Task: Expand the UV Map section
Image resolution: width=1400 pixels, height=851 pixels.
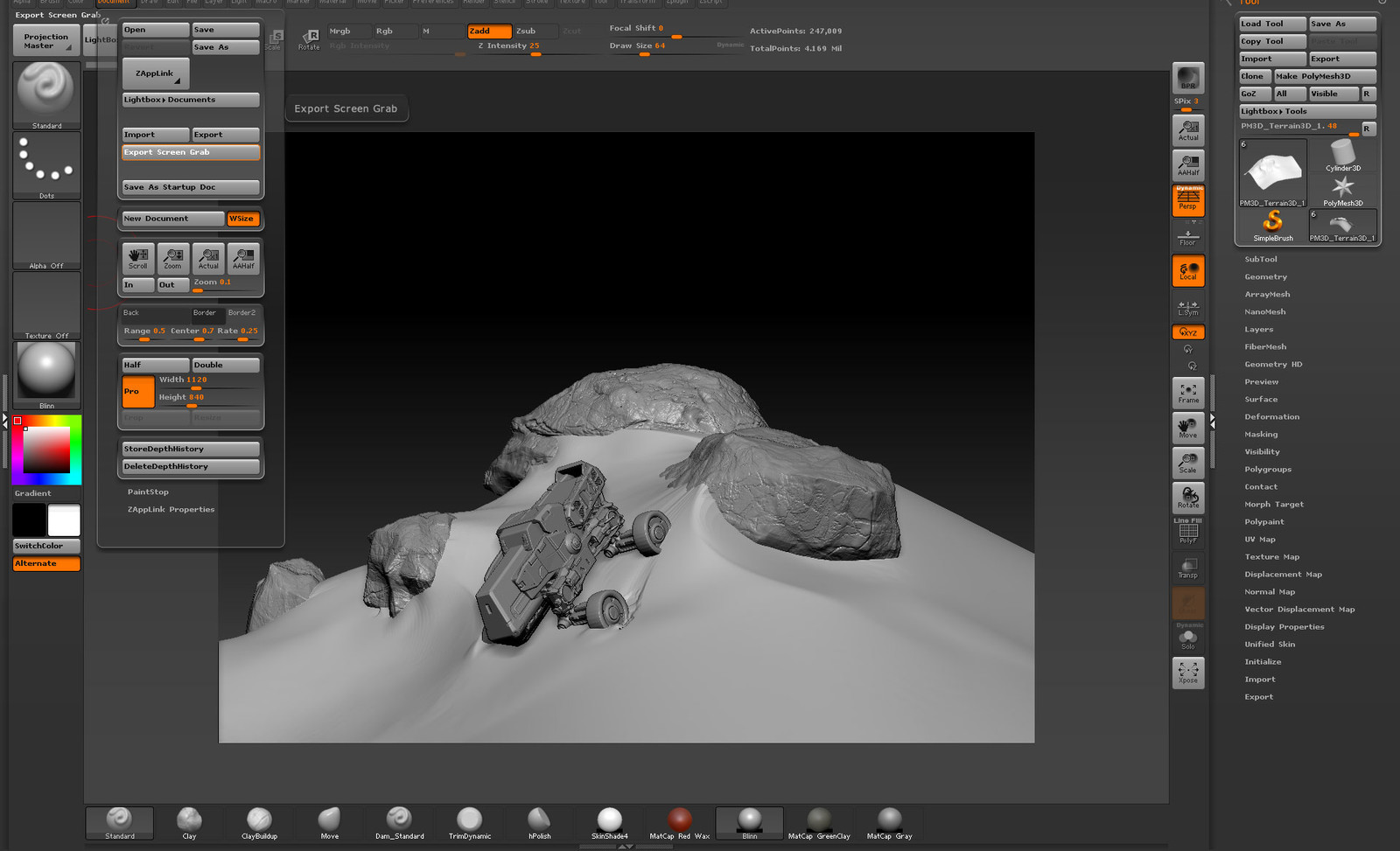Action: (x=1260, y=539)
